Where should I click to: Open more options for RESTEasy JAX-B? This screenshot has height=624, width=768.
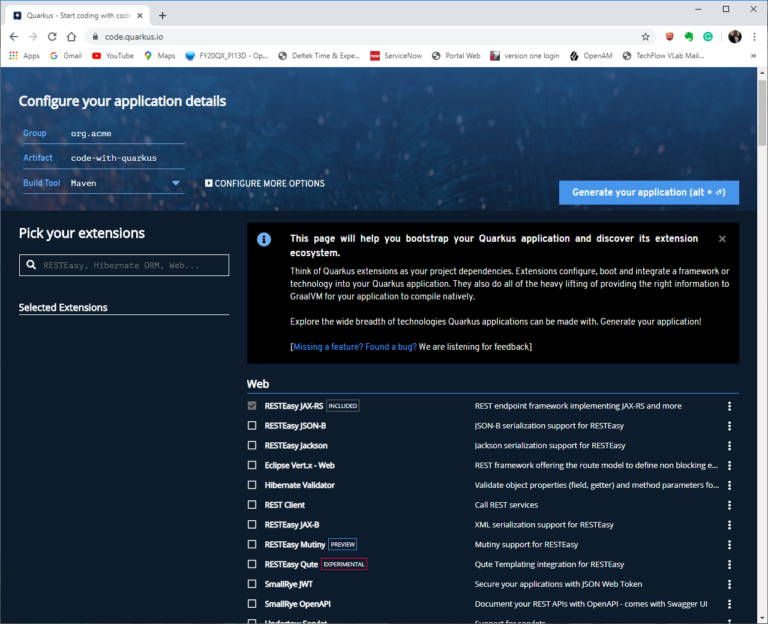tap(729, 525)
